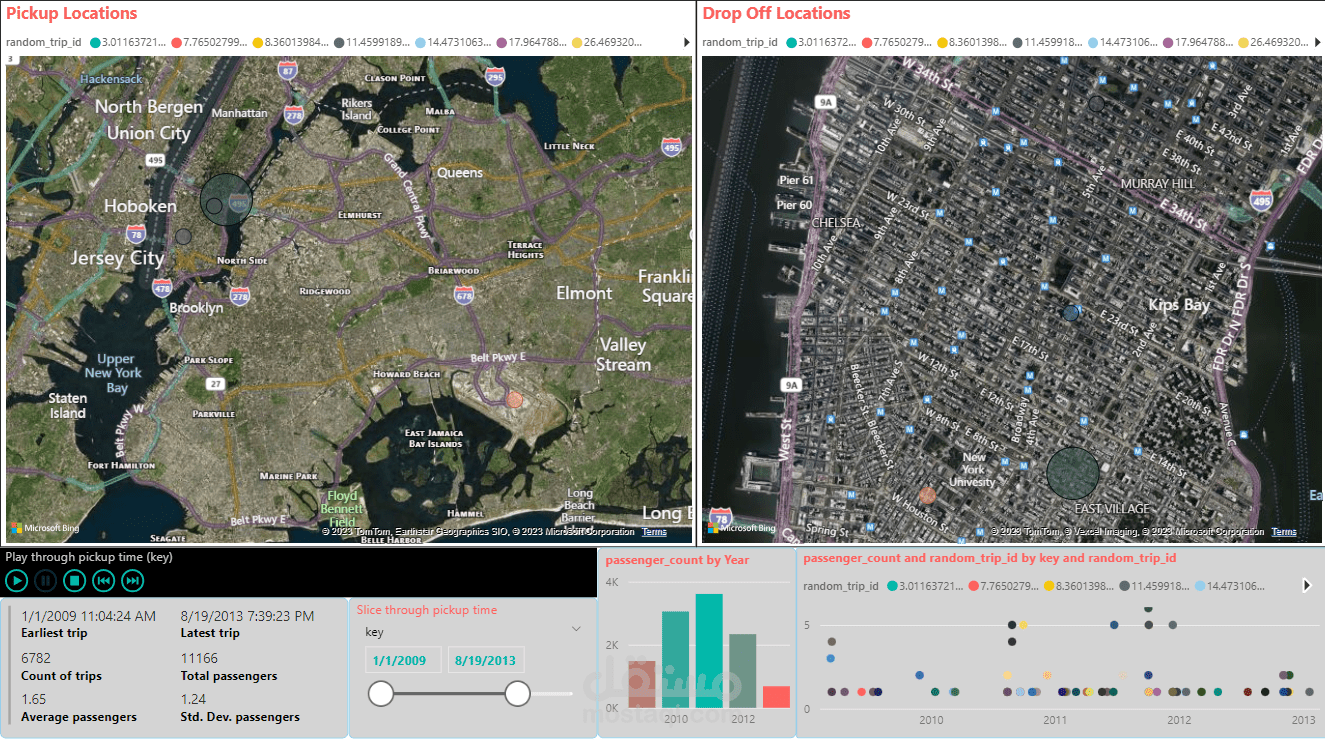Select the red 2013 bar in passenger_count chart
Image resolution: width=1325 pixels, height=743 pixels.
tap(776, 696)
